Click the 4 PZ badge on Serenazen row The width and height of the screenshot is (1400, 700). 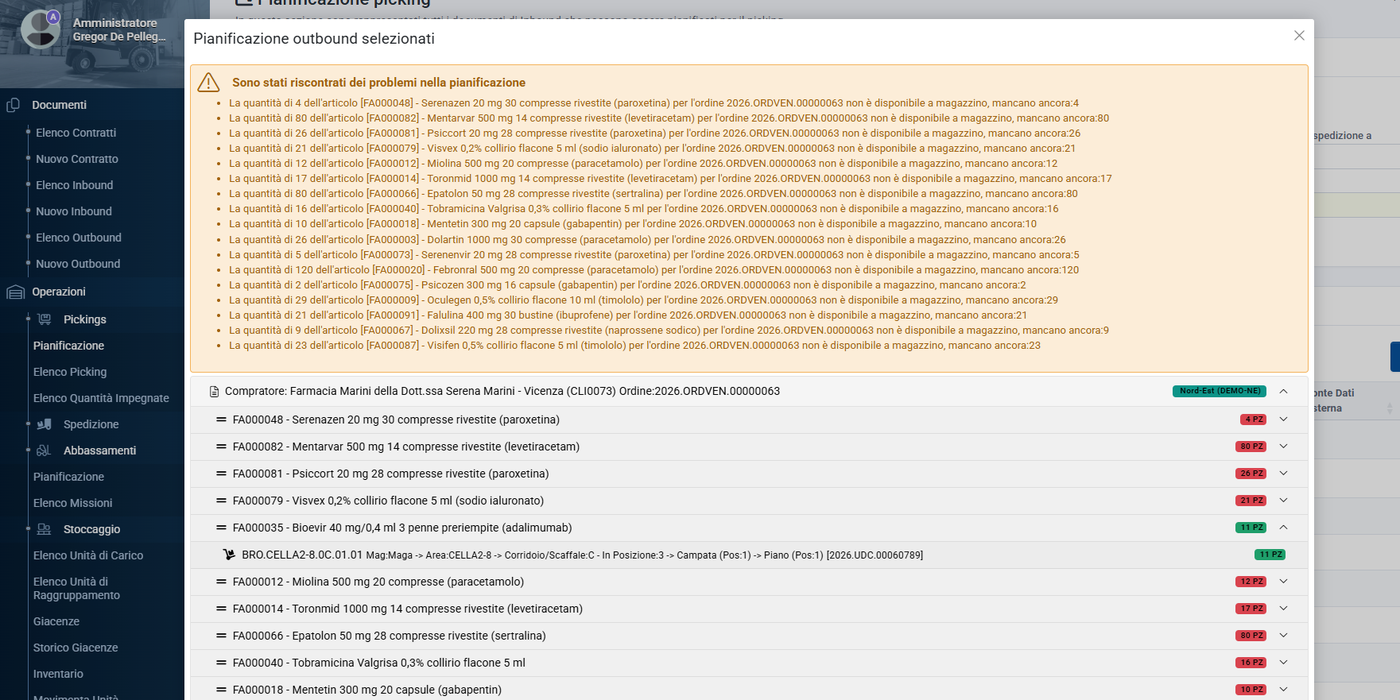pyautogui.click(x=1253, y=419)
